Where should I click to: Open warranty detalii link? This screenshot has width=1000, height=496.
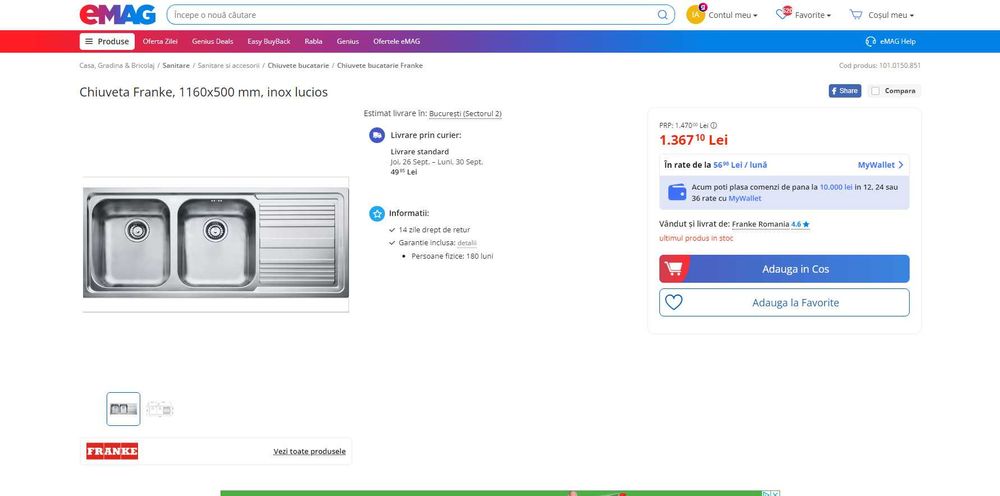pos(467,243)
